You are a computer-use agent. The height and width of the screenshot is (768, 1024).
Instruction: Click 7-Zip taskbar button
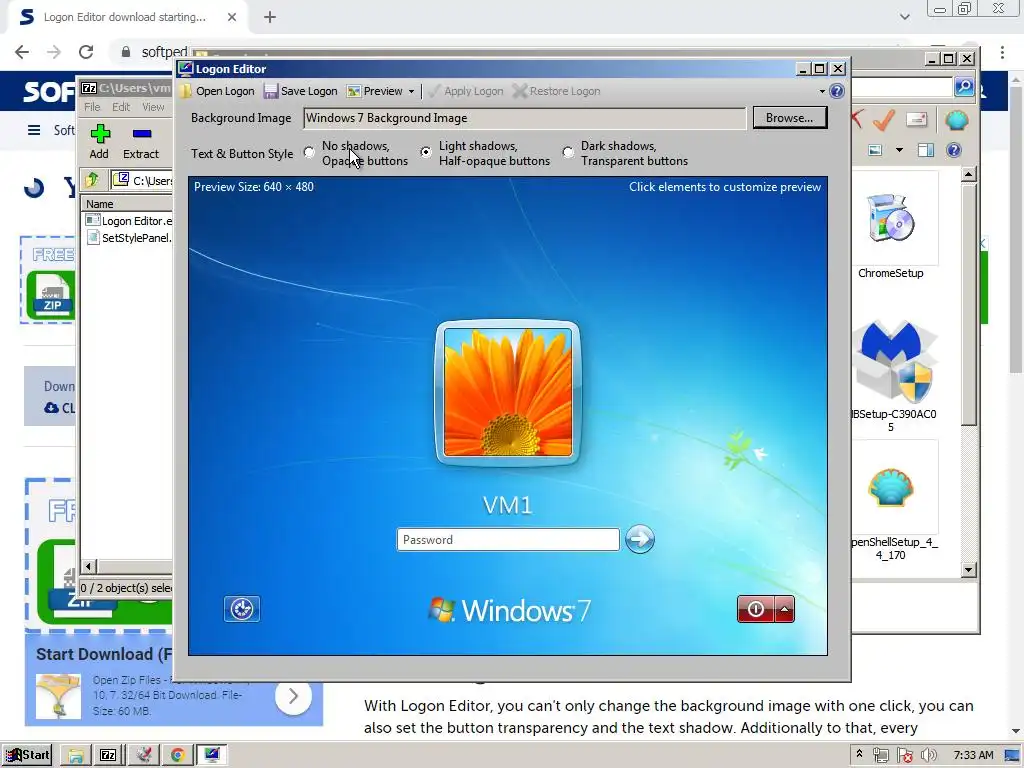[108, 755]
